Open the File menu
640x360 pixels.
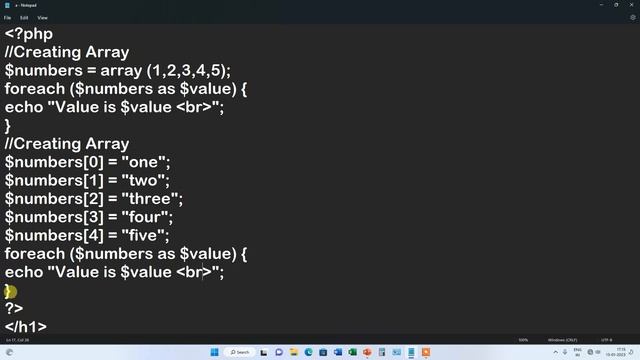[7, 18]
